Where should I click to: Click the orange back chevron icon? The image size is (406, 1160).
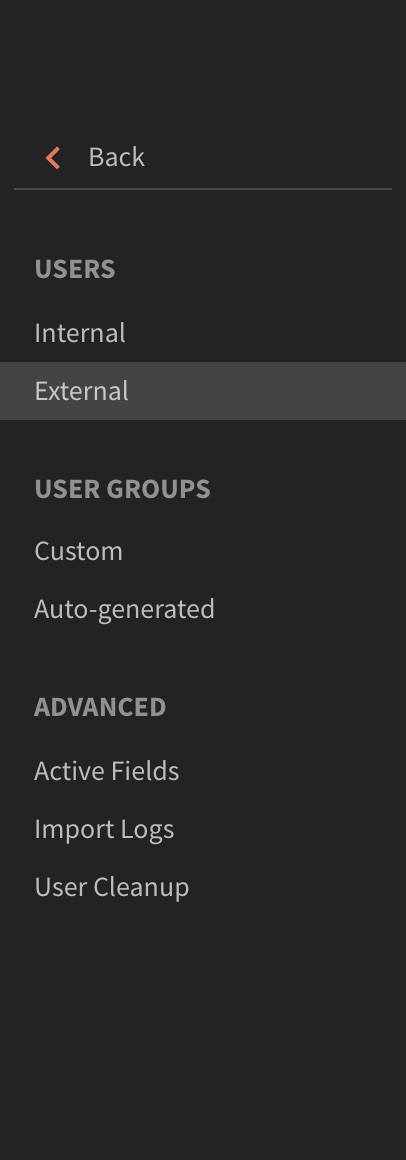[53, 158]
